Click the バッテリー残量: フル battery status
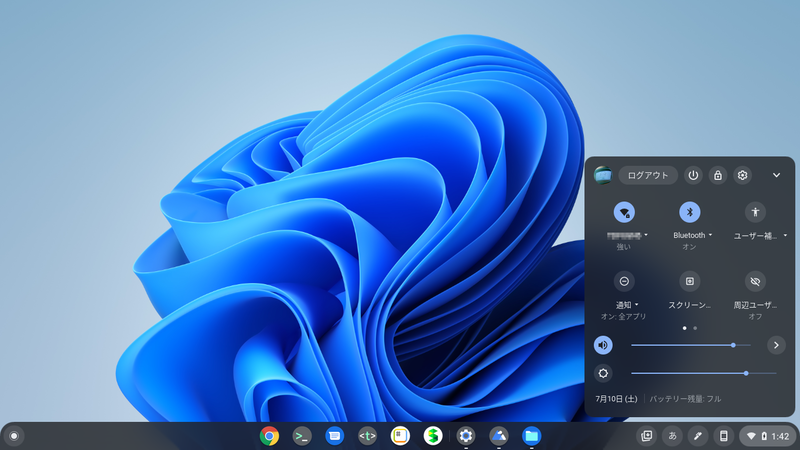This screenshot has height=450, width=800. tap(685, 399)
